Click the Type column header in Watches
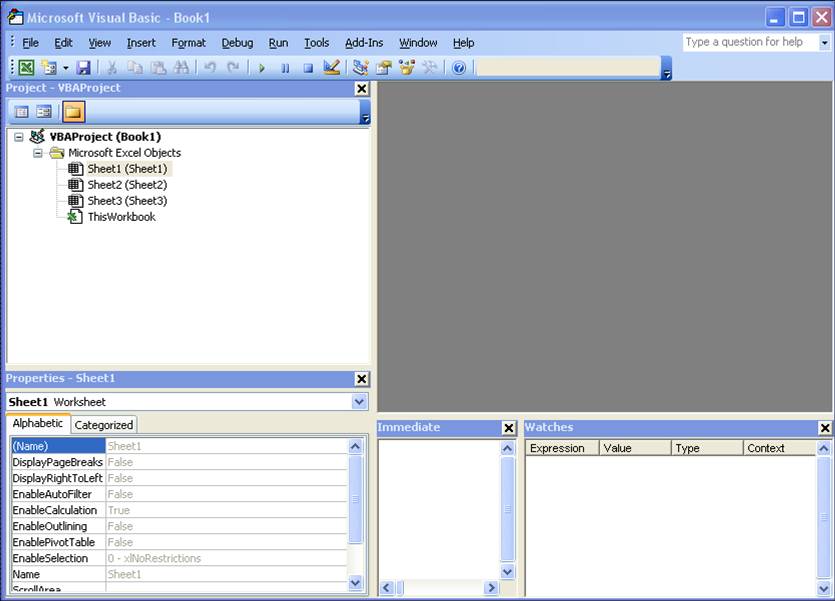The image size is (835, 601). point(707,448)
